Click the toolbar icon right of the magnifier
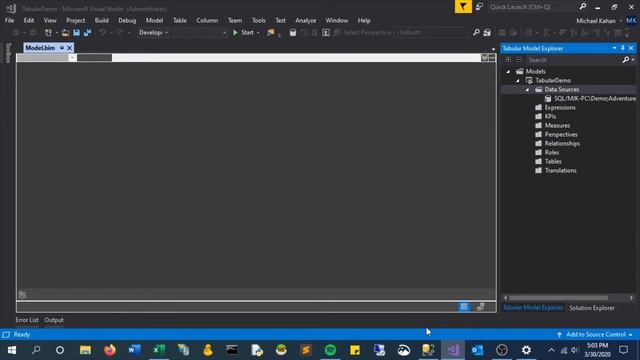 [487, 33]
